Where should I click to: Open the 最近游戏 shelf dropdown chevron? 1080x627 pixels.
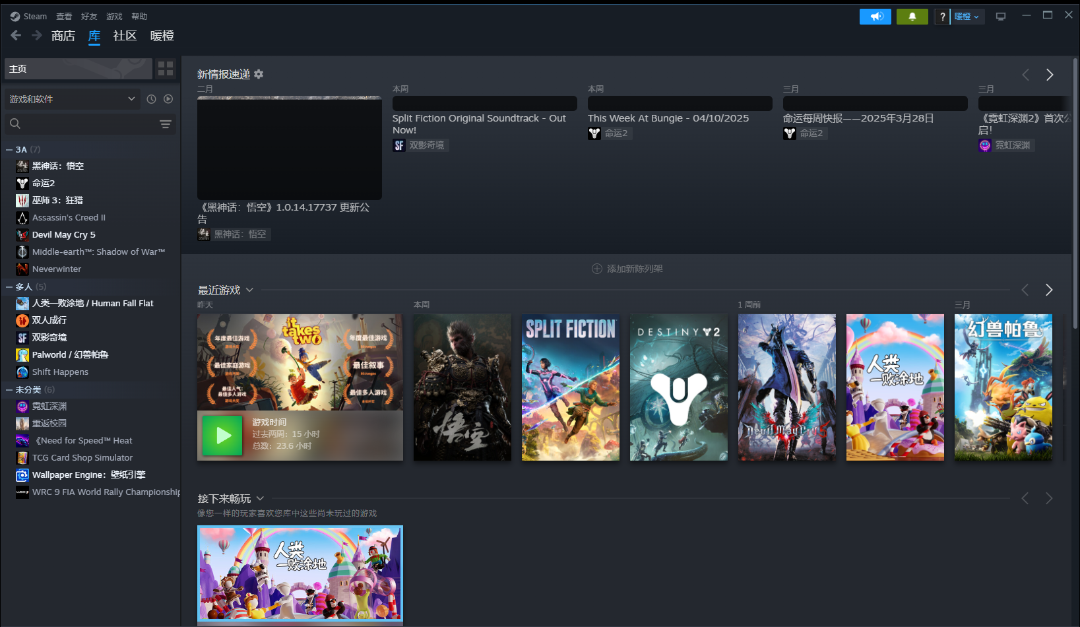249,290
